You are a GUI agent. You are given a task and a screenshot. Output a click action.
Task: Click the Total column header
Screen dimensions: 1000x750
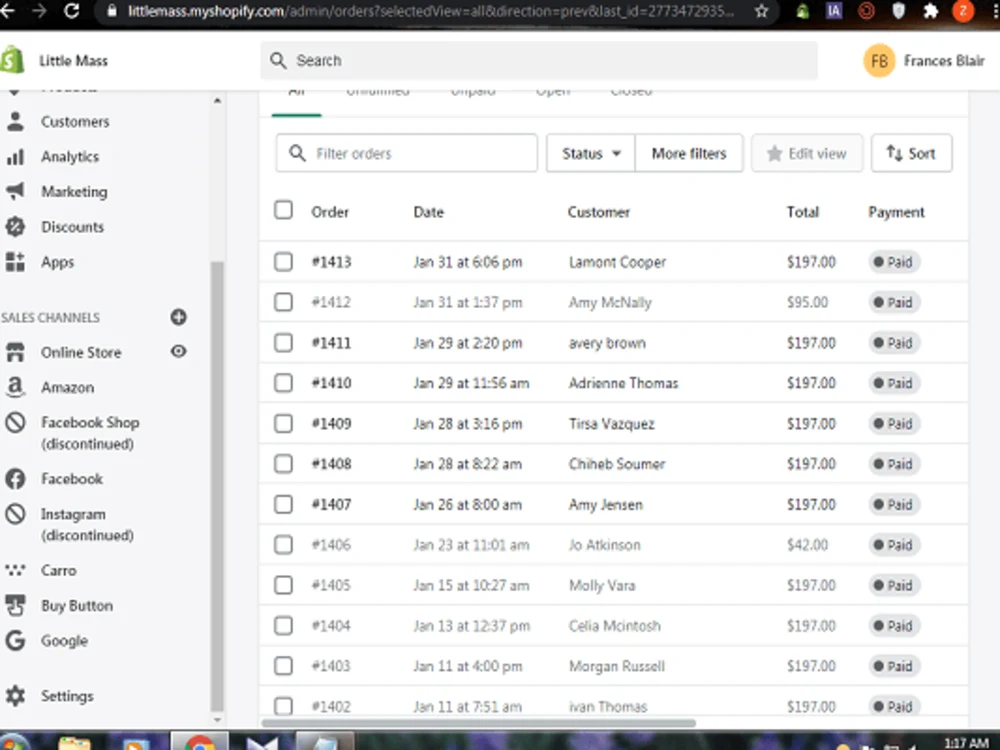tap(802, 212)
